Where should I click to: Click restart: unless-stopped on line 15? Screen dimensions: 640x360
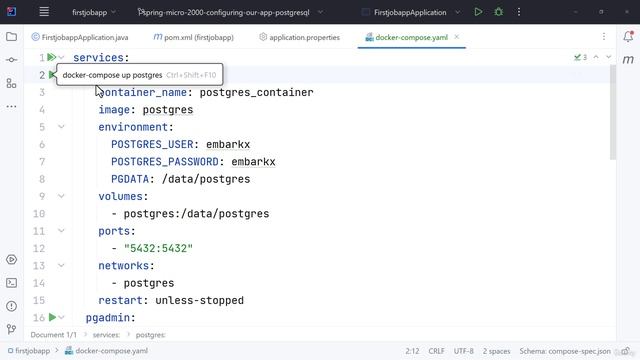pyautogui.click(x=171, y=300)
